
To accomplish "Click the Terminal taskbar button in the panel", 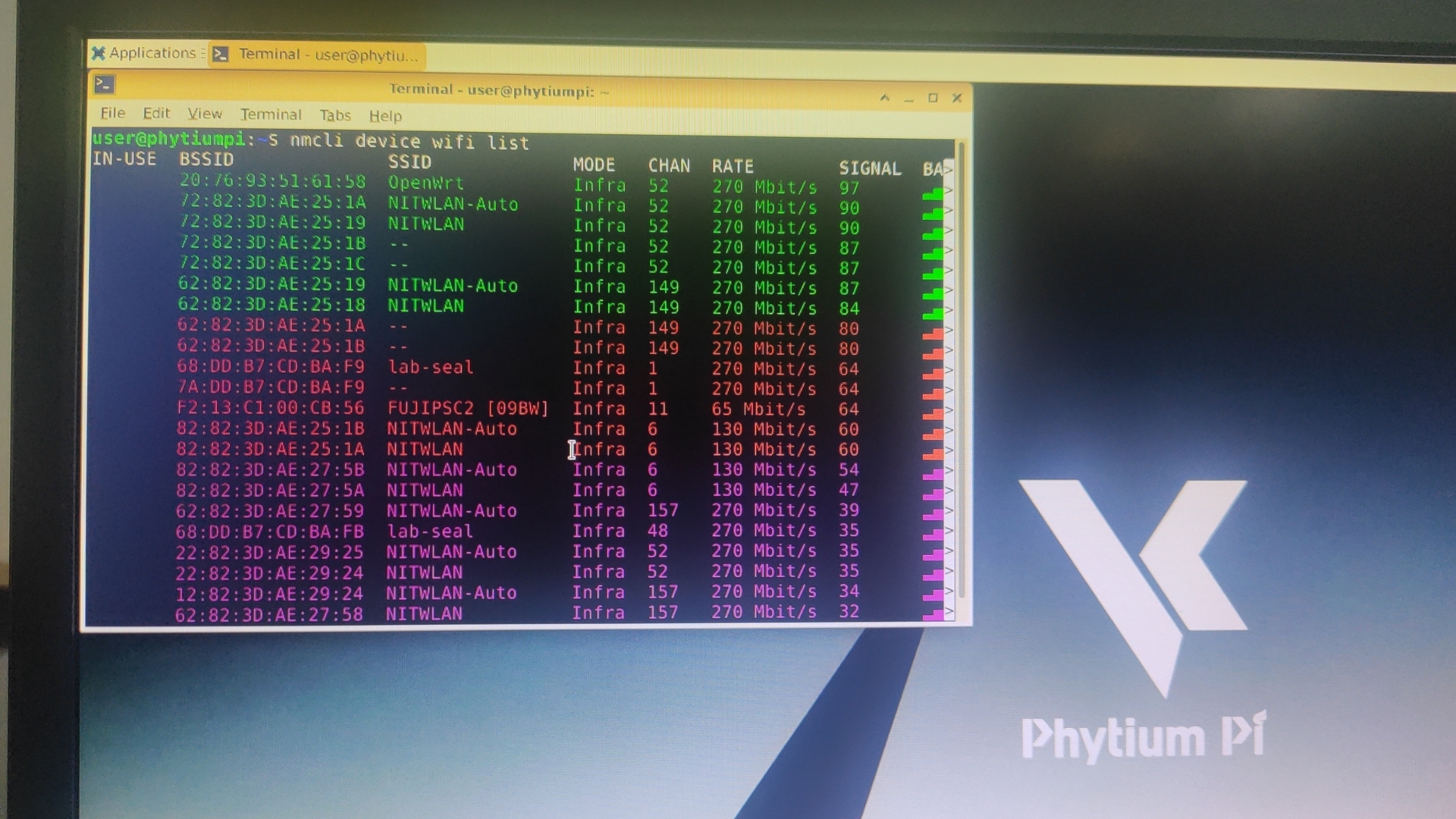I will point(317,55).
